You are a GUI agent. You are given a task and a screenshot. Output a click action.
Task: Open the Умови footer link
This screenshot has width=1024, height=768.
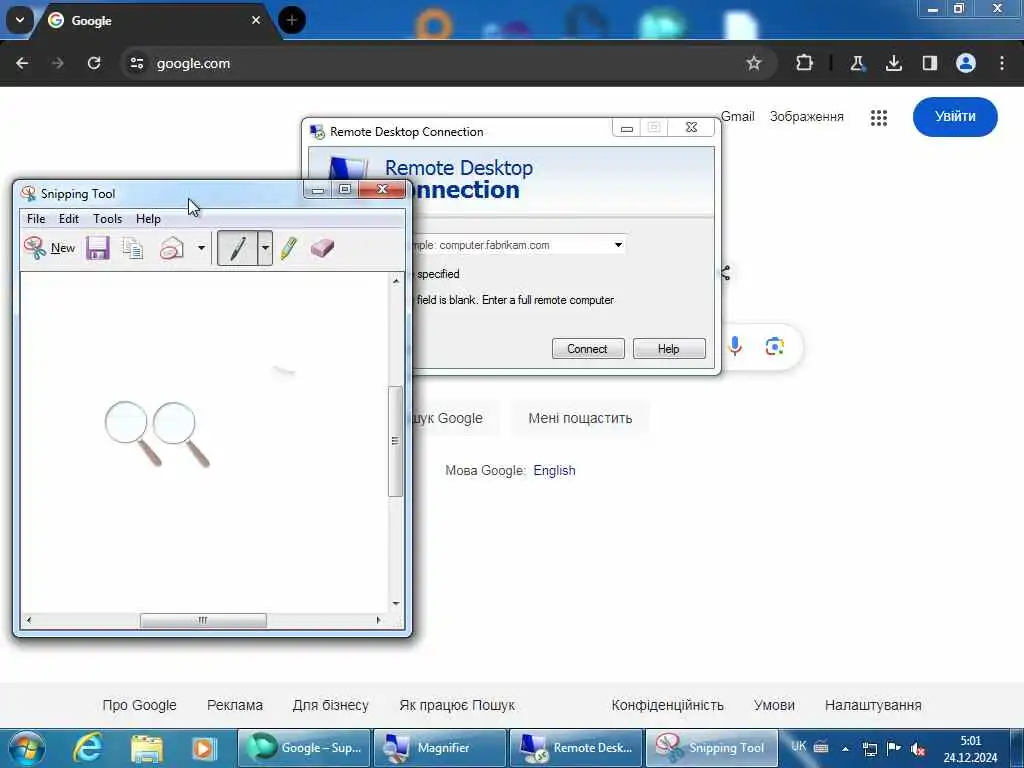774,705
